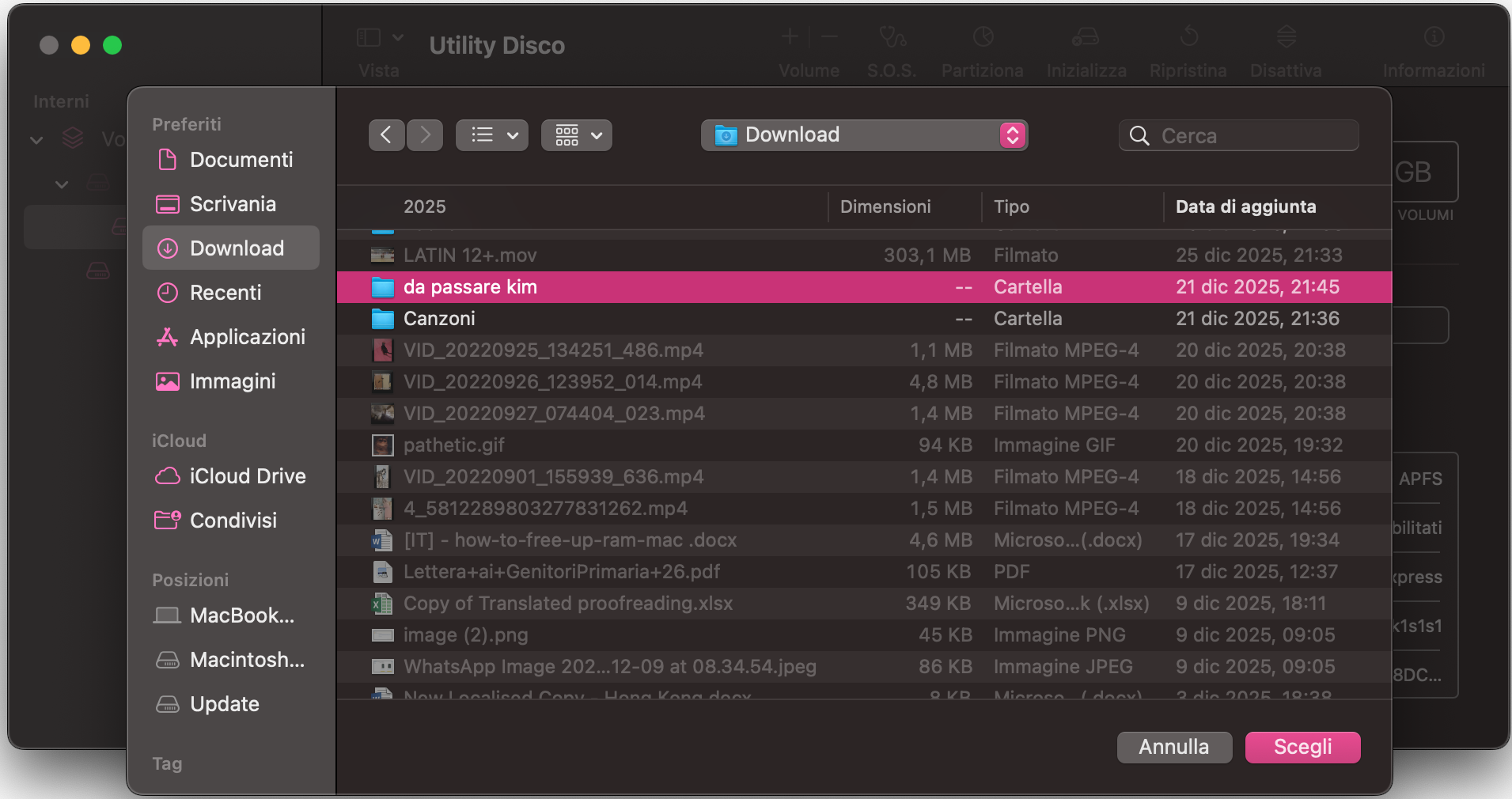
Task: Select 'image (2).png' file
Action: [x=864, y=635]
